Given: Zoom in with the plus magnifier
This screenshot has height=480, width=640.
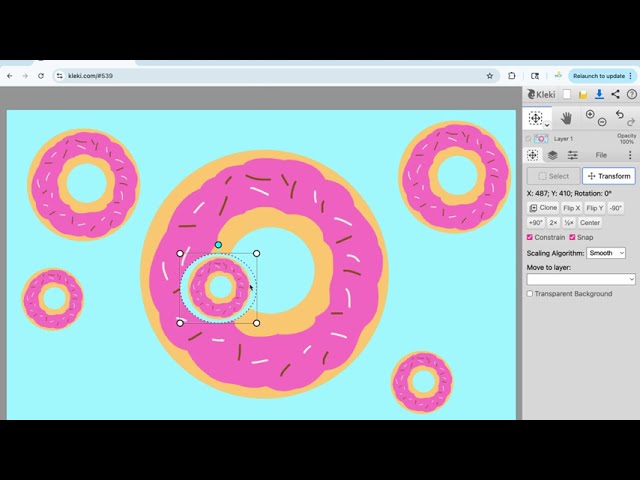Looking at the screenshot, I should 590,114.
